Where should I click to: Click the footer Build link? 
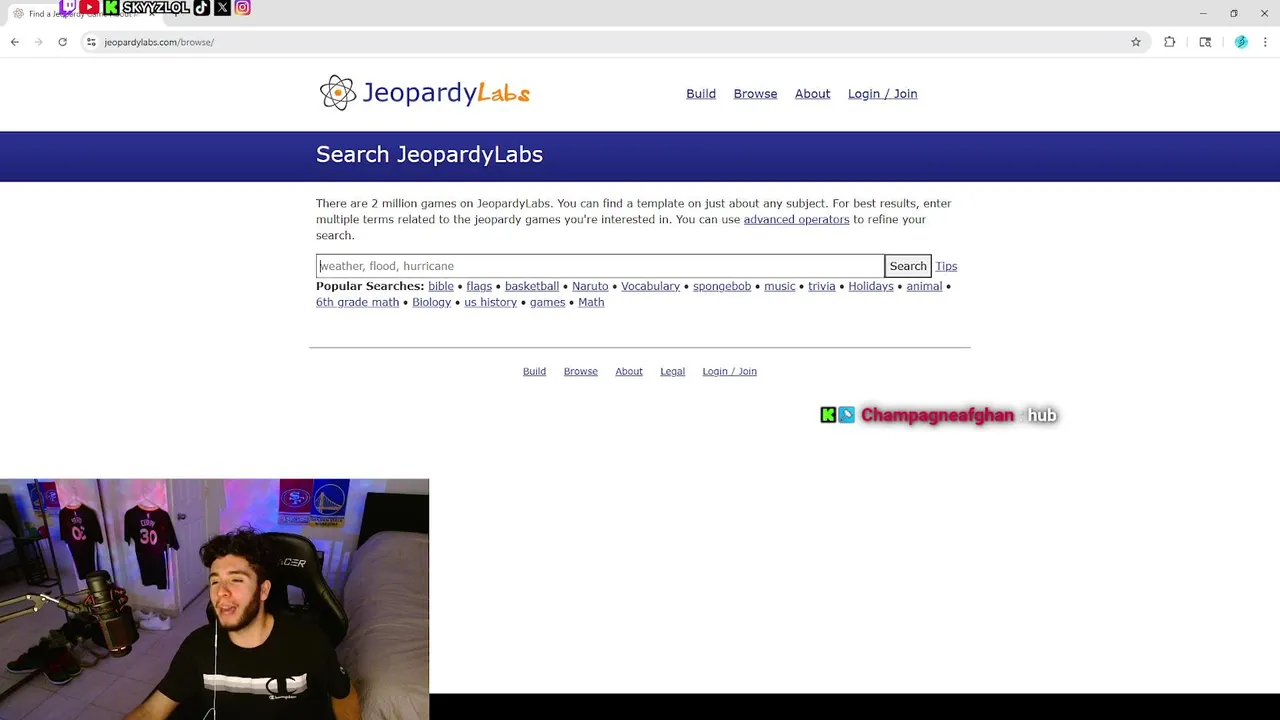(x=534, y=371)
